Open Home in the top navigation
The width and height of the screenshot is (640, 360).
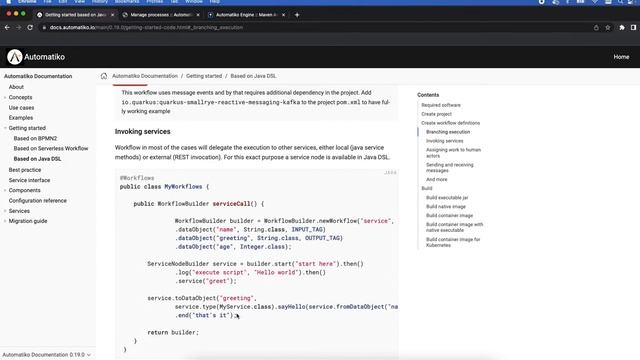(x=621, y=57)
